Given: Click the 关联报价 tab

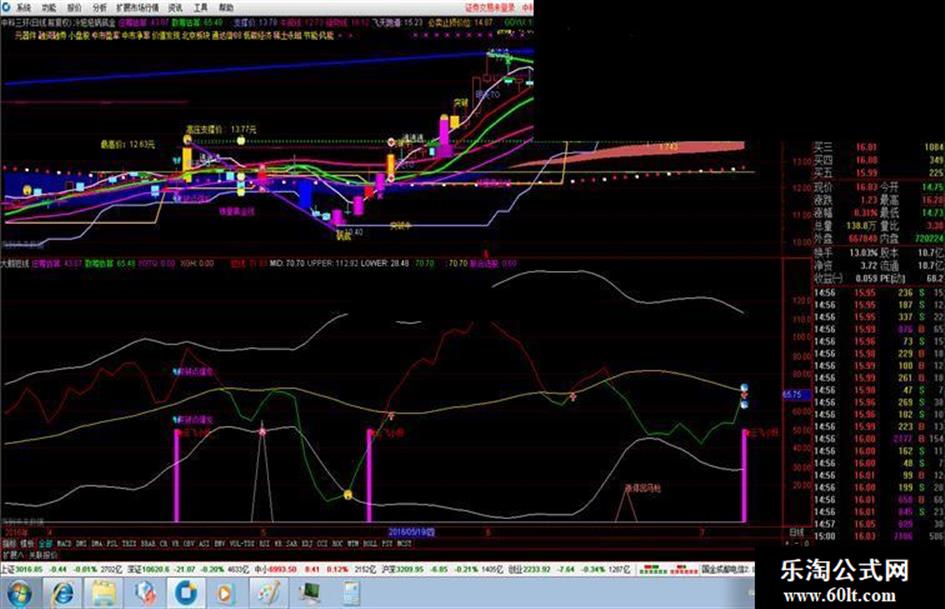Looking at the screenshot, I should pyautogui.click(x=43, y=555).
